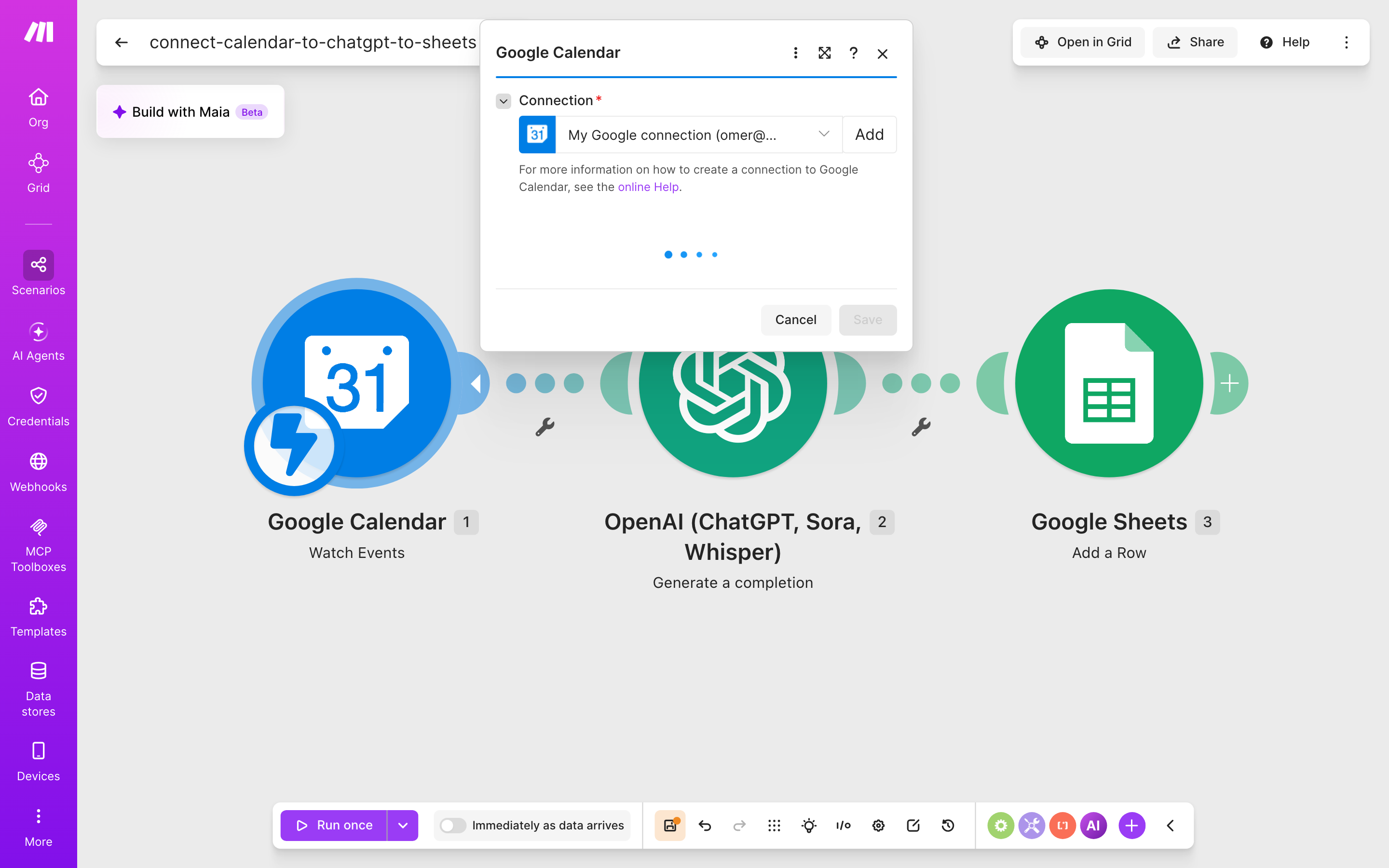Open wrench between OpenAI and Sheets
The width and height of the screenshot is (1389, 868).
pyautogui.click(x=921, y=427)
